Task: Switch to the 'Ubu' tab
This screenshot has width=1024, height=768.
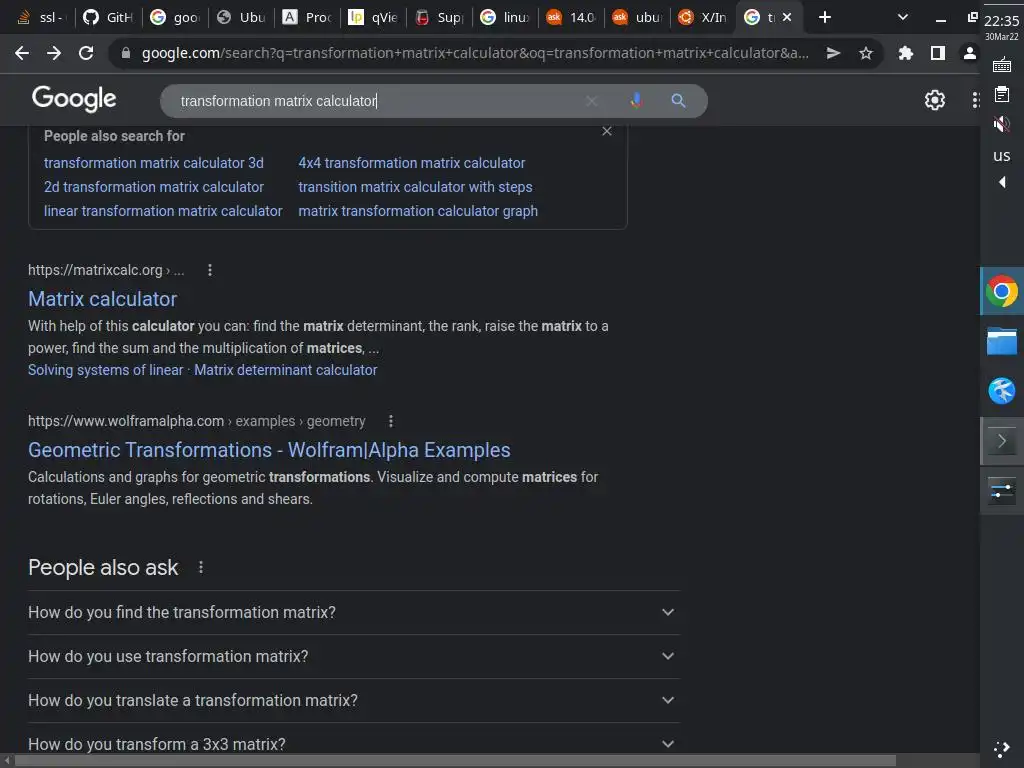Action: [241, 17]
